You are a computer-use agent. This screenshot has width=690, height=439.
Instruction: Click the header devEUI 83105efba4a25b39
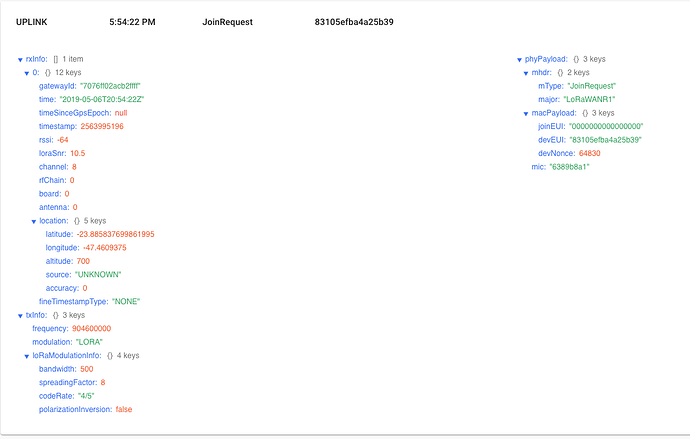click(354, 22)
